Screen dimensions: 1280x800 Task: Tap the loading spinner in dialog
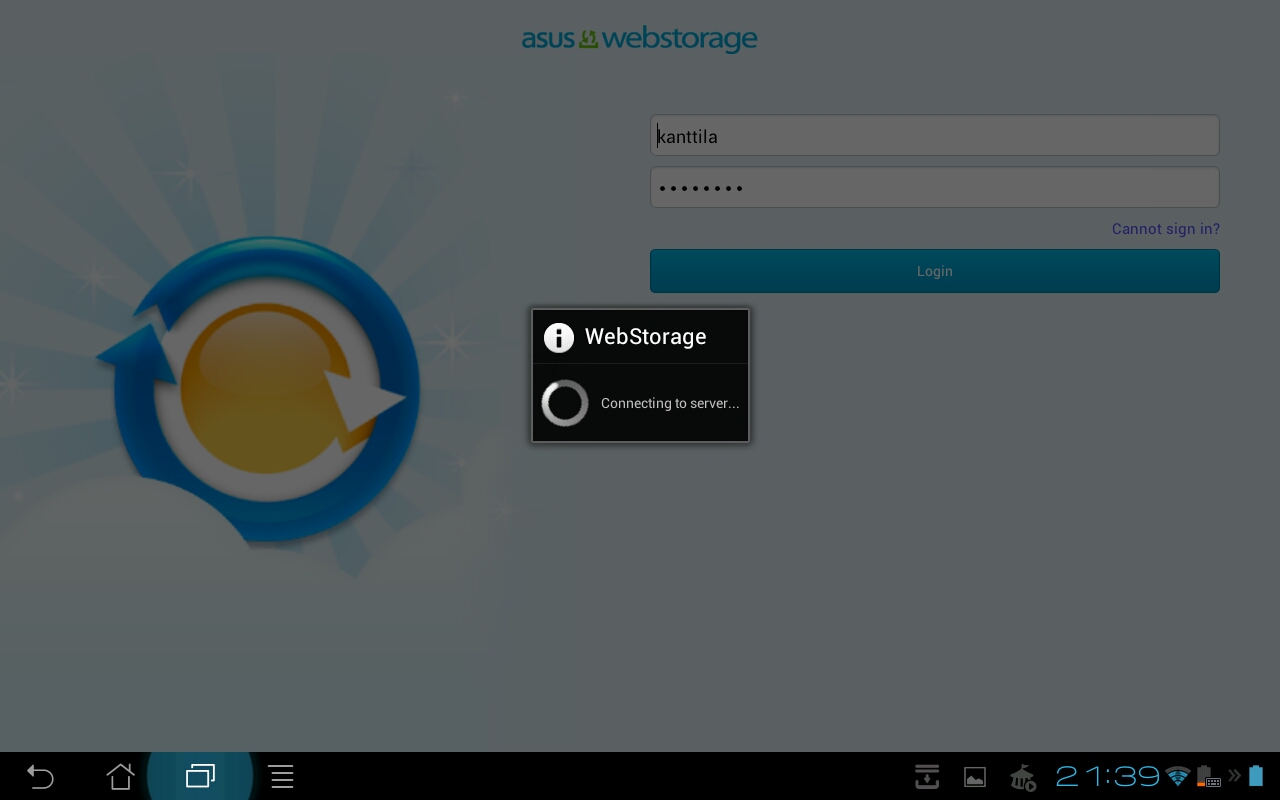(x=565, y=403)
